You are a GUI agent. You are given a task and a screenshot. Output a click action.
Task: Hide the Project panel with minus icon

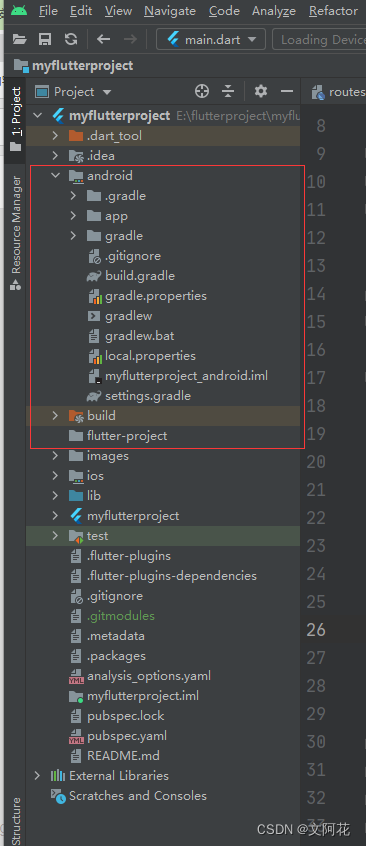click(x=287, y=92)
